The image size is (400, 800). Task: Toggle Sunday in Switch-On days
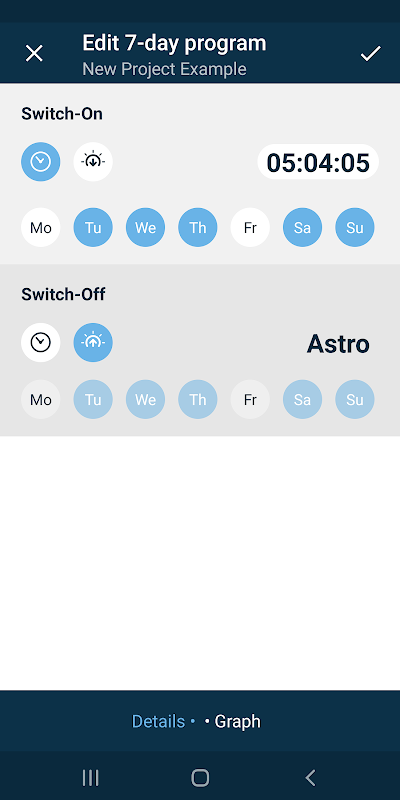pos(355,227)
